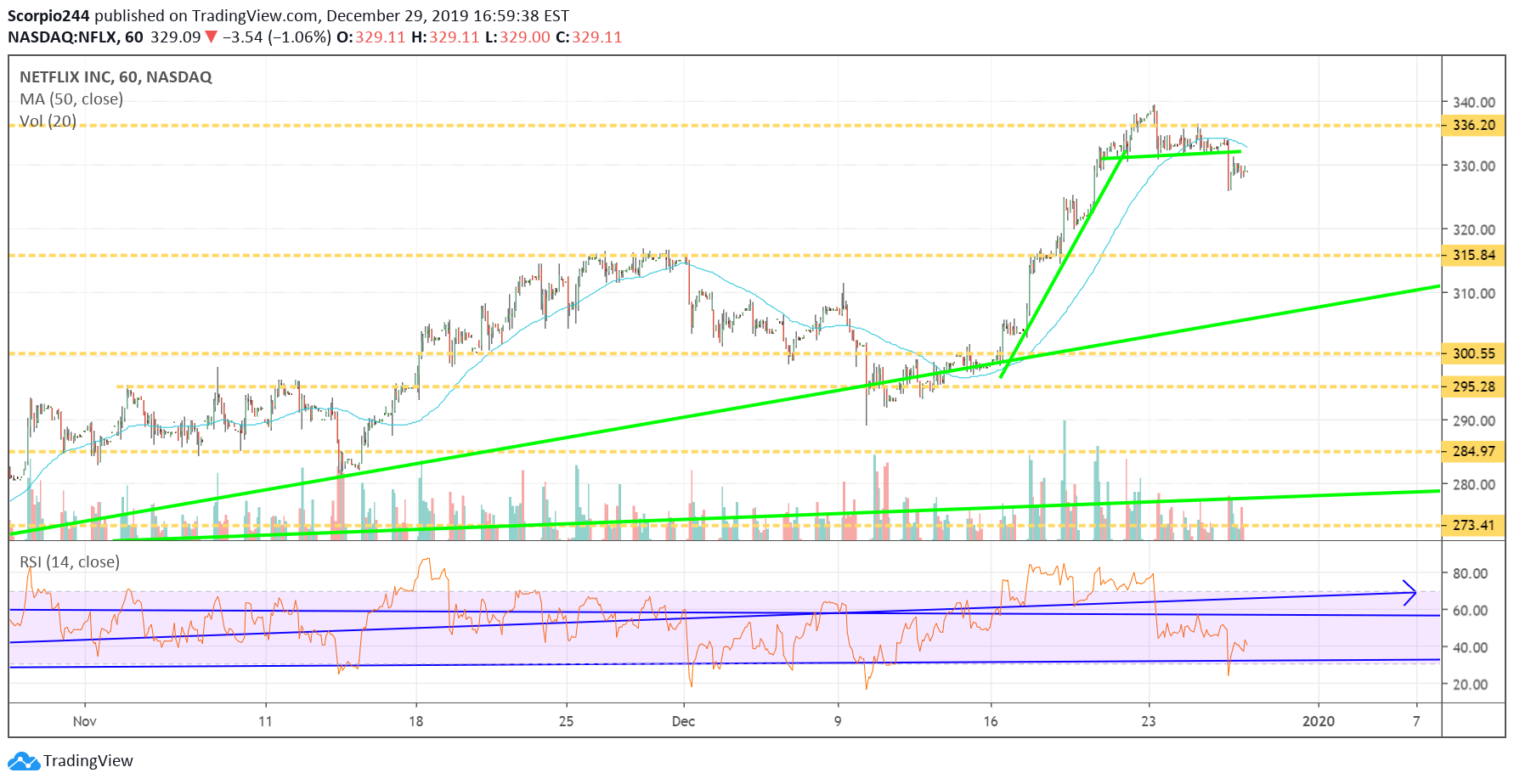
Task: Click the 273.41 price level label
Action: [x=1474, y=526]
